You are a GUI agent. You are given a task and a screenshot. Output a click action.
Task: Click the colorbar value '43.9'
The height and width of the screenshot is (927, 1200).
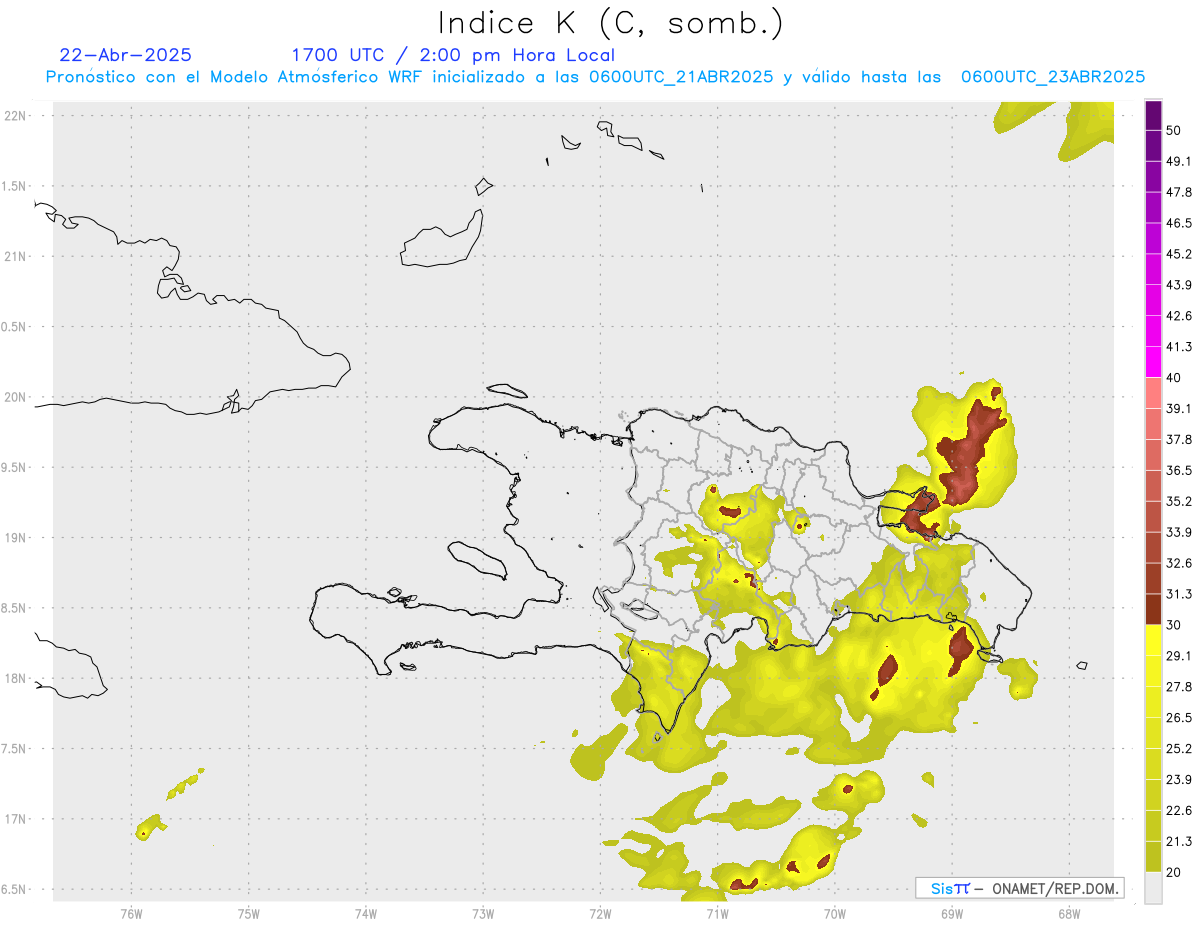(x=1179, y=285)
